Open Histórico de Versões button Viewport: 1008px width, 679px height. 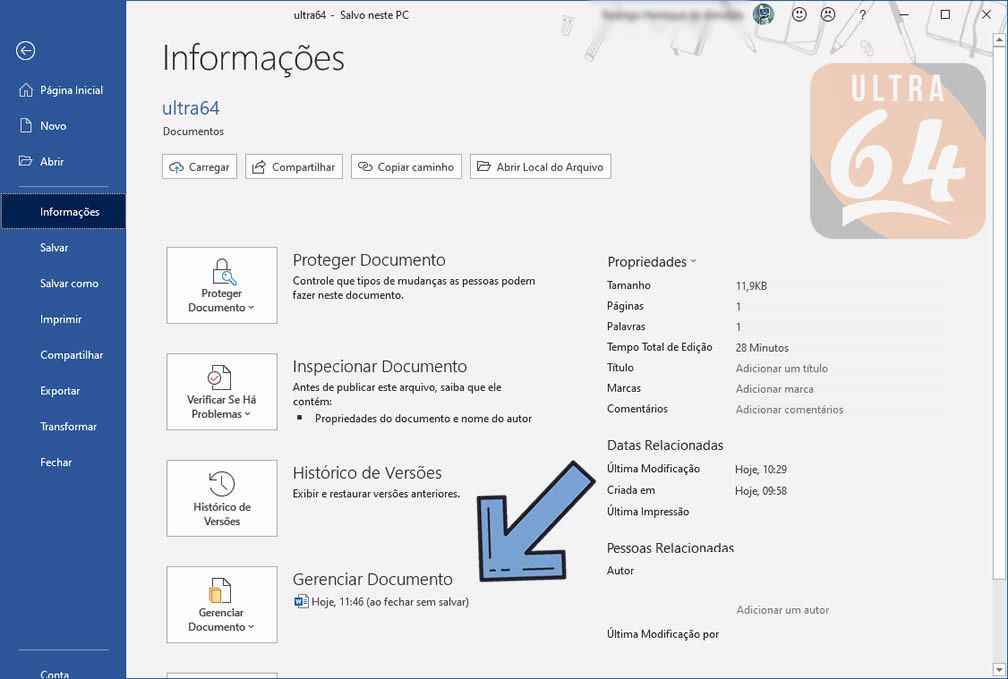(x=222, y=498)
